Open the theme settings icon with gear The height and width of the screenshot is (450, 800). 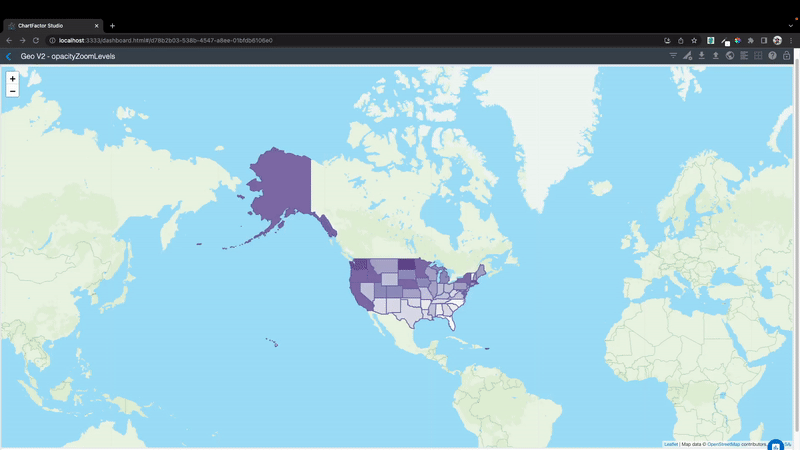pyautogui.click(x=688, y=56)
